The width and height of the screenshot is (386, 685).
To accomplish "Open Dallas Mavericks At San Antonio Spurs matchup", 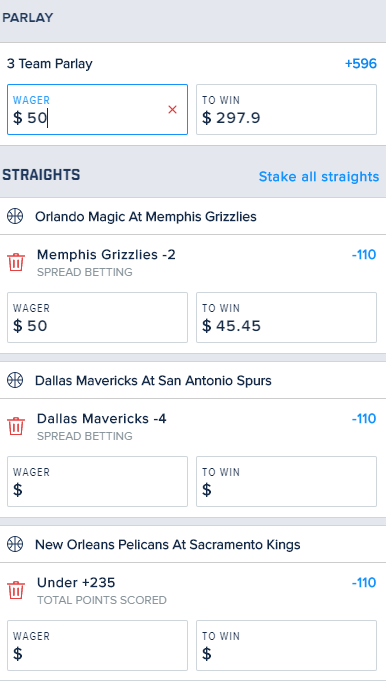I will pos(153,381).
